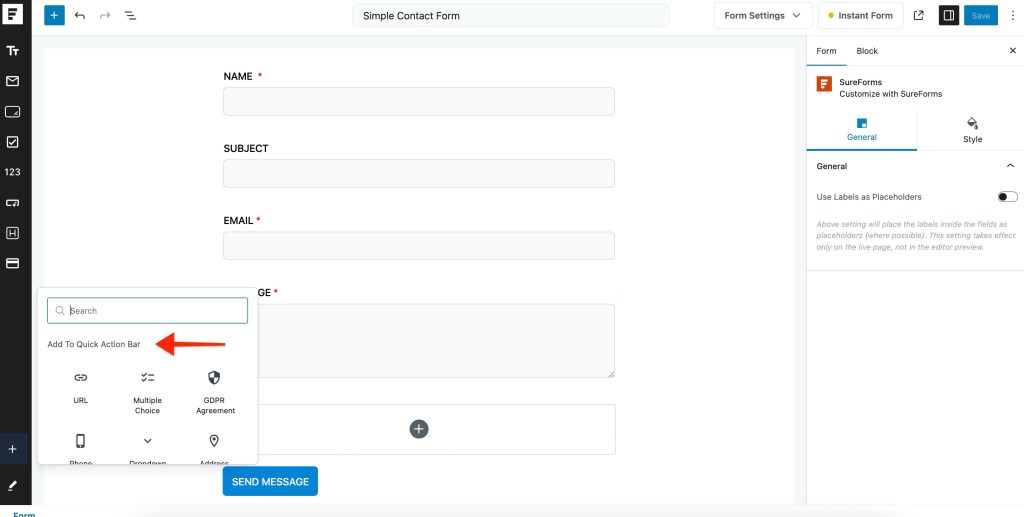This screenshot has width=1024, height=517.
Task: Click the round plus to add block
Action: tap(419, 429)
